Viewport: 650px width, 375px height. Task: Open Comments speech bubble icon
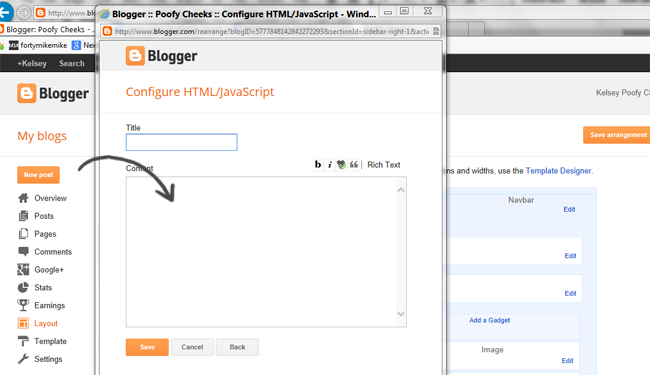[23, 252]
